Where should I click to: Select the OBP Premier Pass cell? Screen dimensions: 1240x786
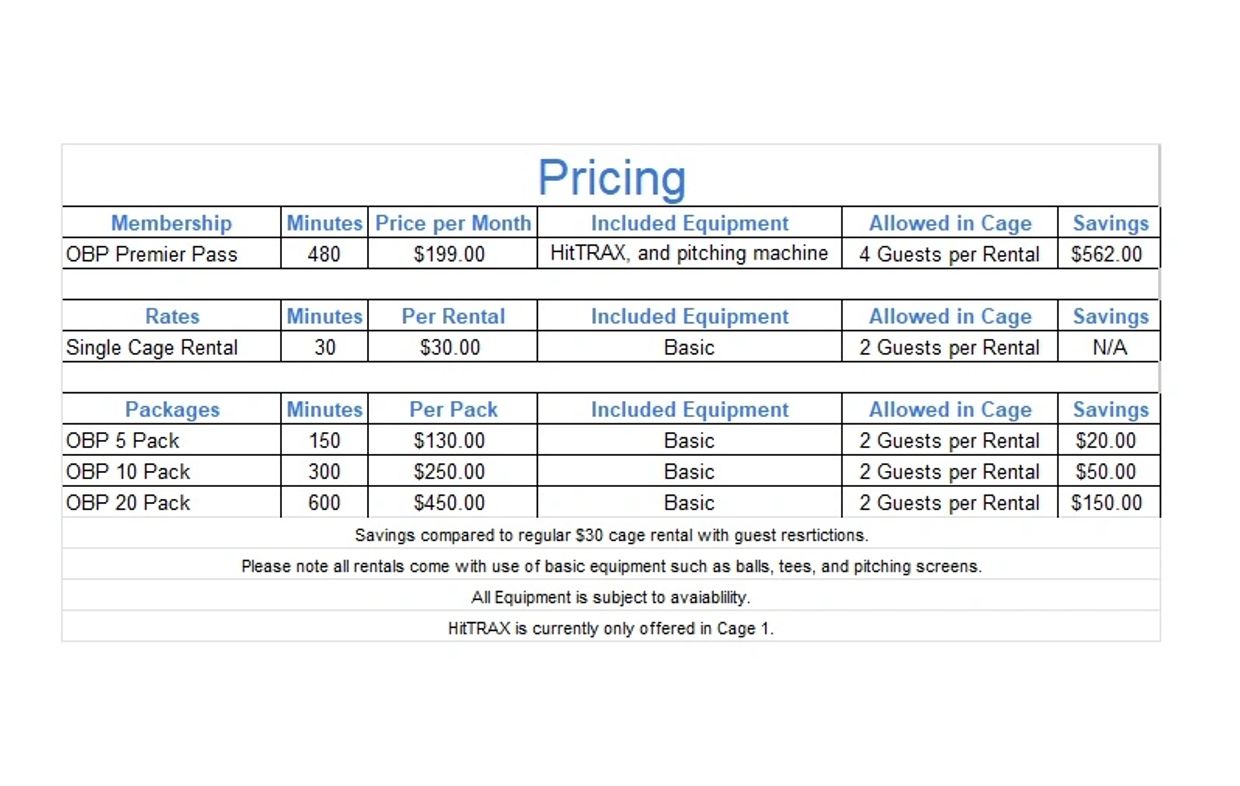pyautogui.click(x=152, y=254)
